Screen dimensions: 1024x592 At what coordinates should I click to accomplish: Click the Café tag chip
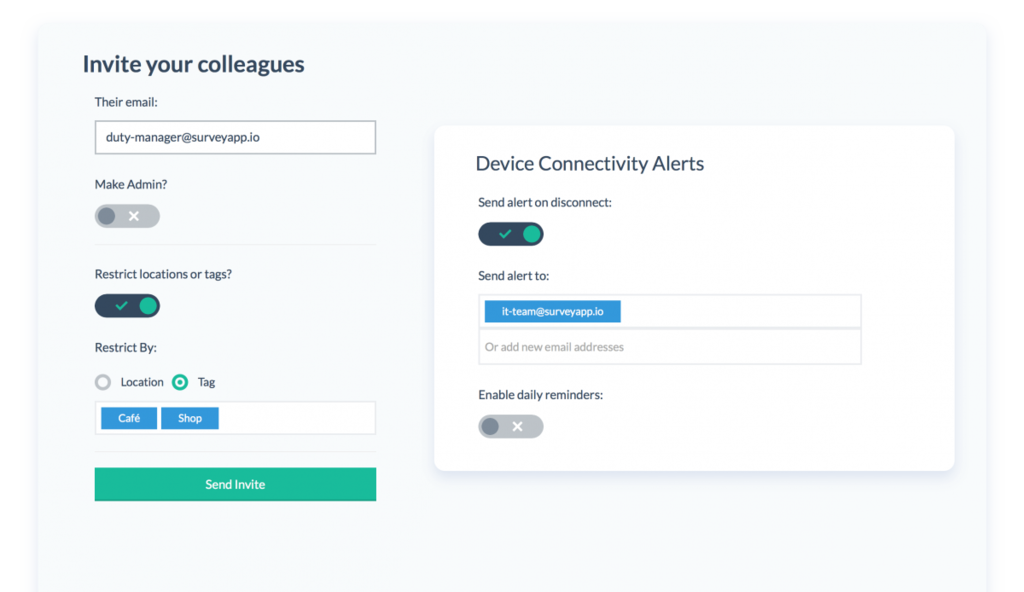click(129, 418)
